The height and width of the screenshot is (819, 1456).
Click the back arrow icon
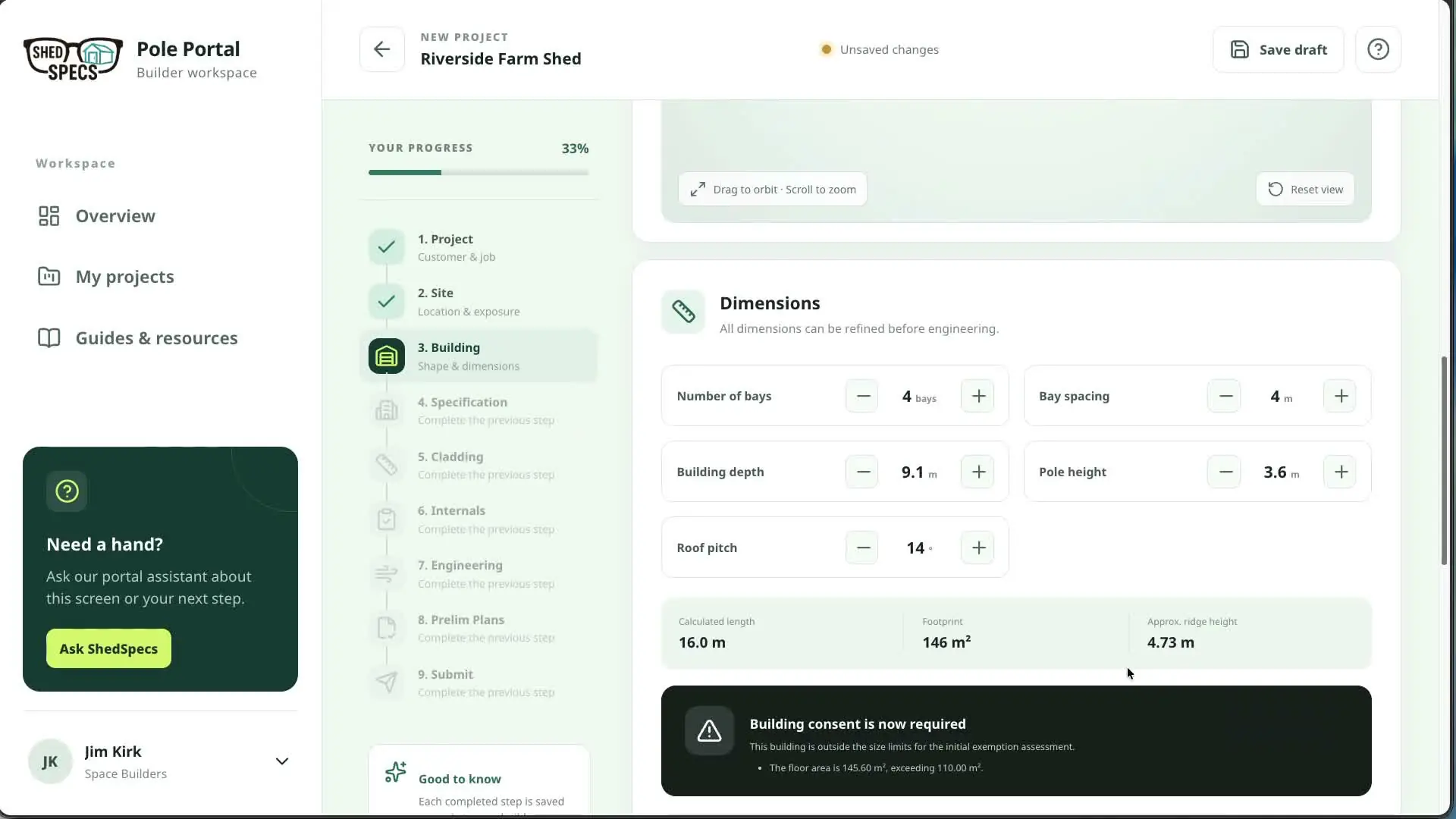pyautogui.click(x=381, y=49)
